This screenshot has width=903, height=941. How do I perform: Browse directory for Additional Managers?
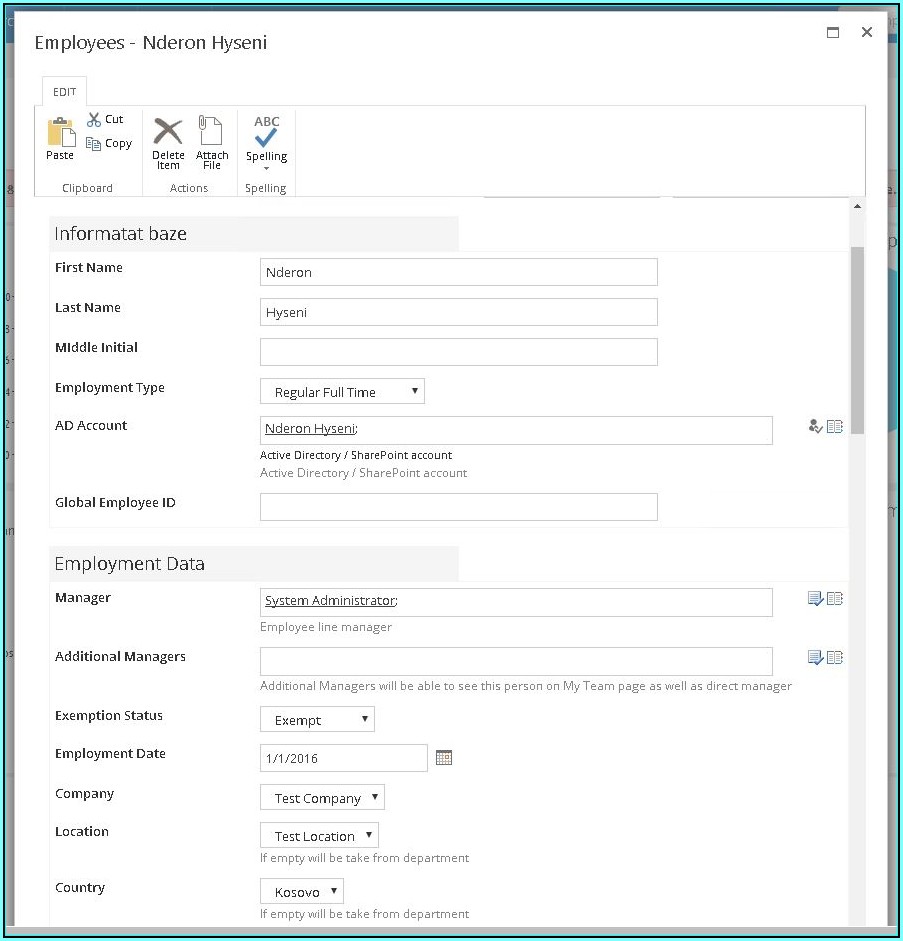coord(835,657)
